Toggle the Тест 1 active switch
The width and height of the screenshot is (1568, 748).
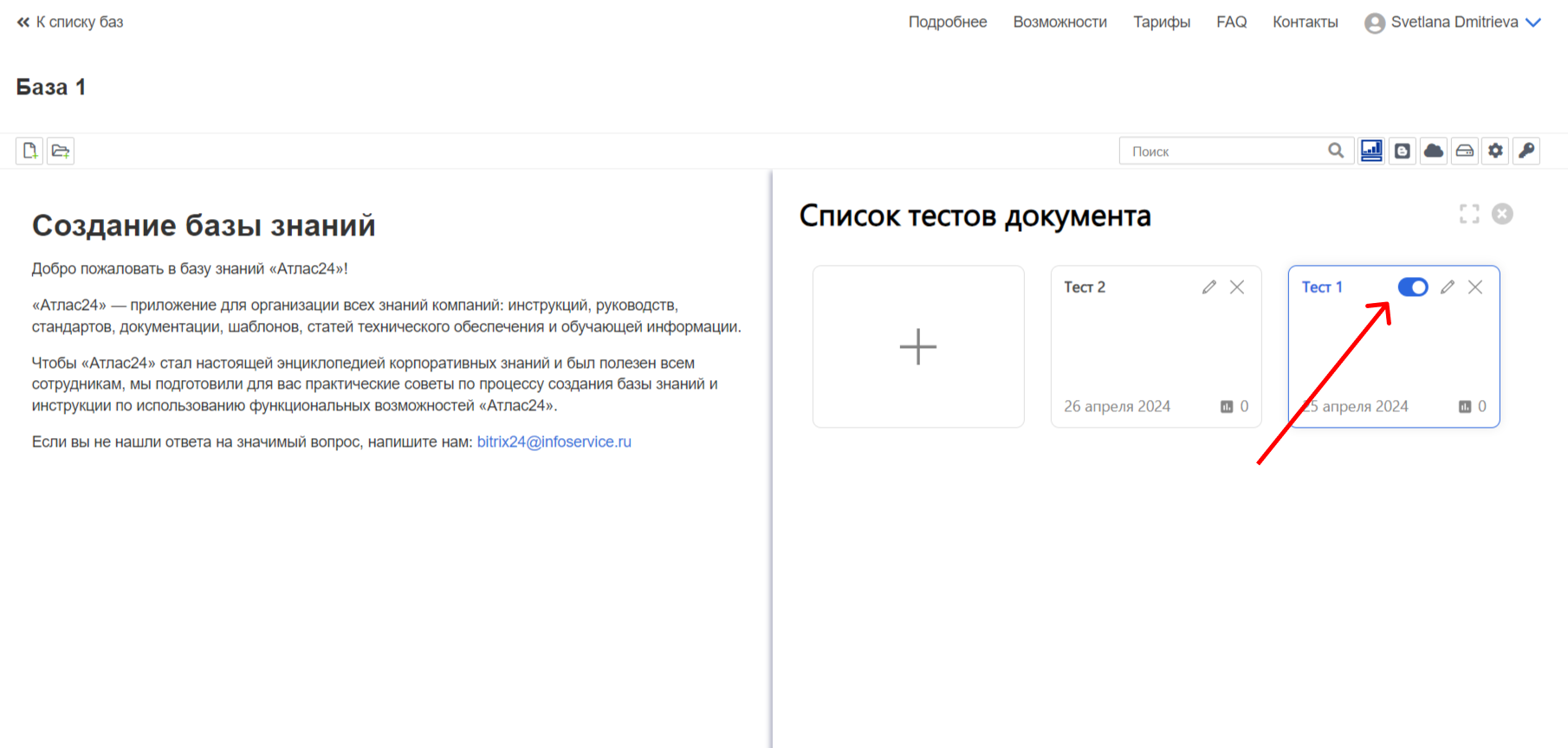pyautogui.click(x=1413, y=287)
